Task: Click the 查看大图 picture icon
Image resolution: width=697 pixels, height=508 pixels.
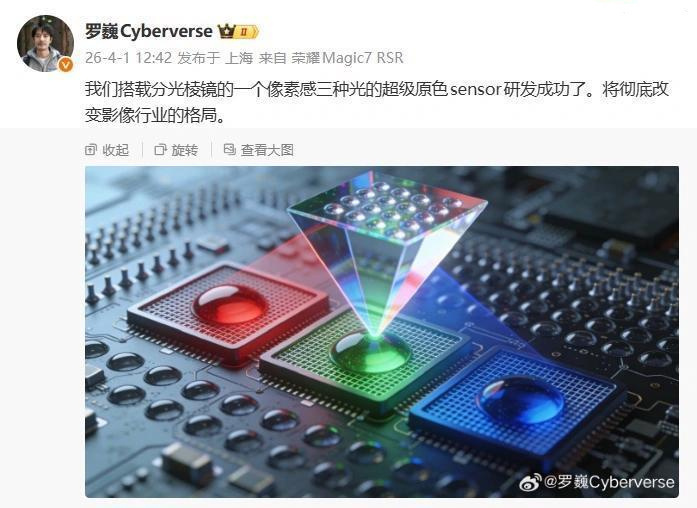Action: pyautogui.click(x=229, y=149)
